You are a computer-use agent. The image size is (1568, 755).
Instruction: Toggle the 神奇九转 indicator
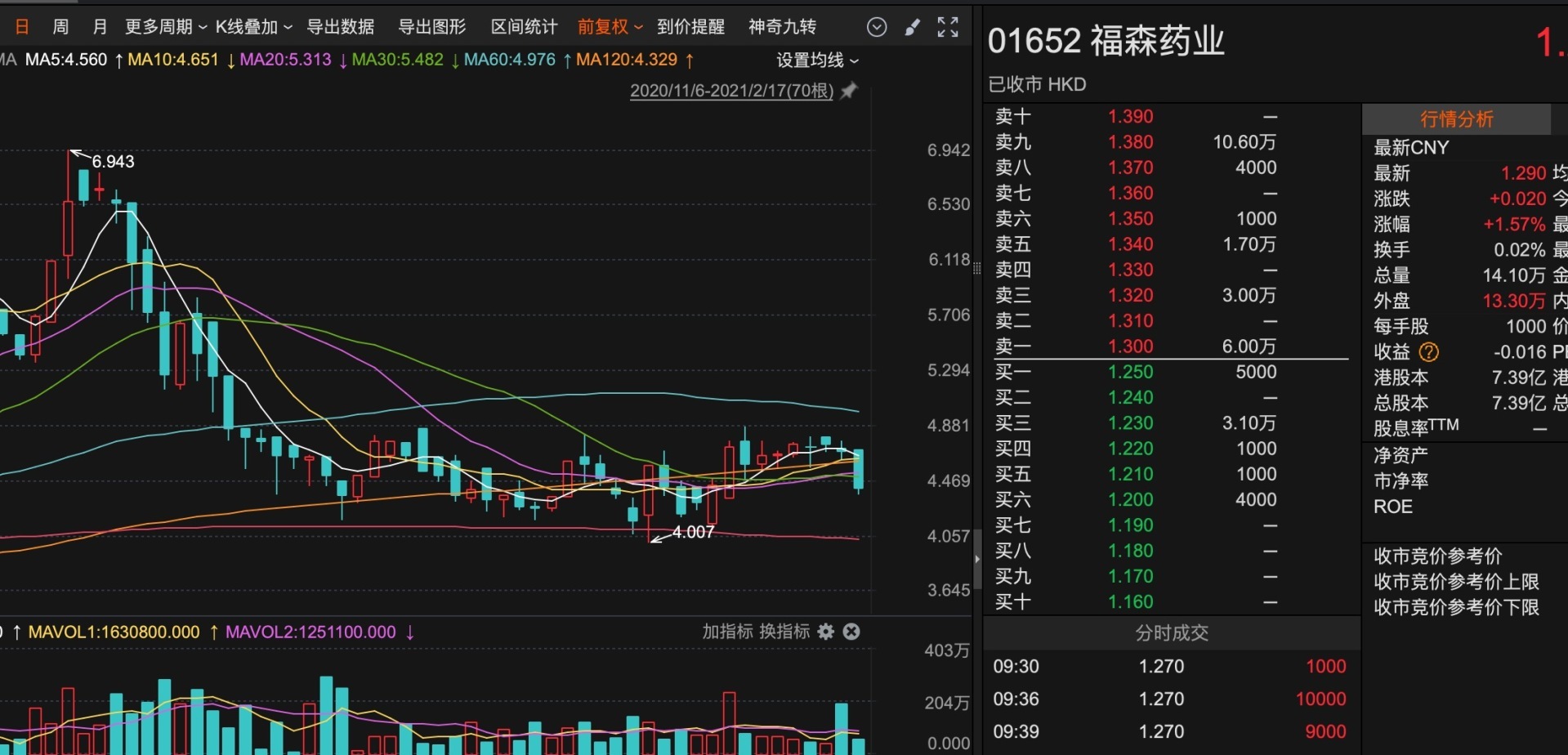pyautogui.click(x=781, y=27)
